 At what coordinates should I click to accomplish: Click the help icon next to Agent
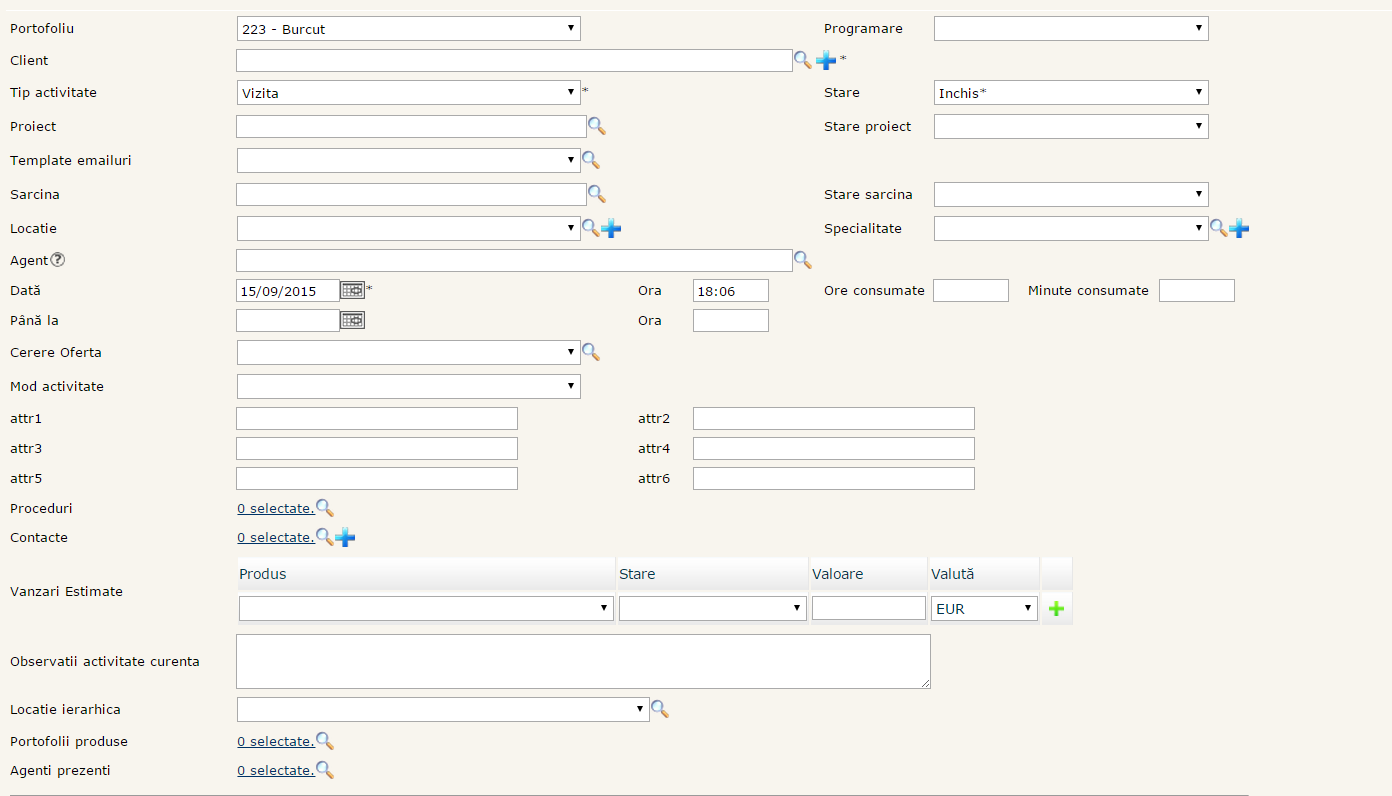click(x=58, y=260)
